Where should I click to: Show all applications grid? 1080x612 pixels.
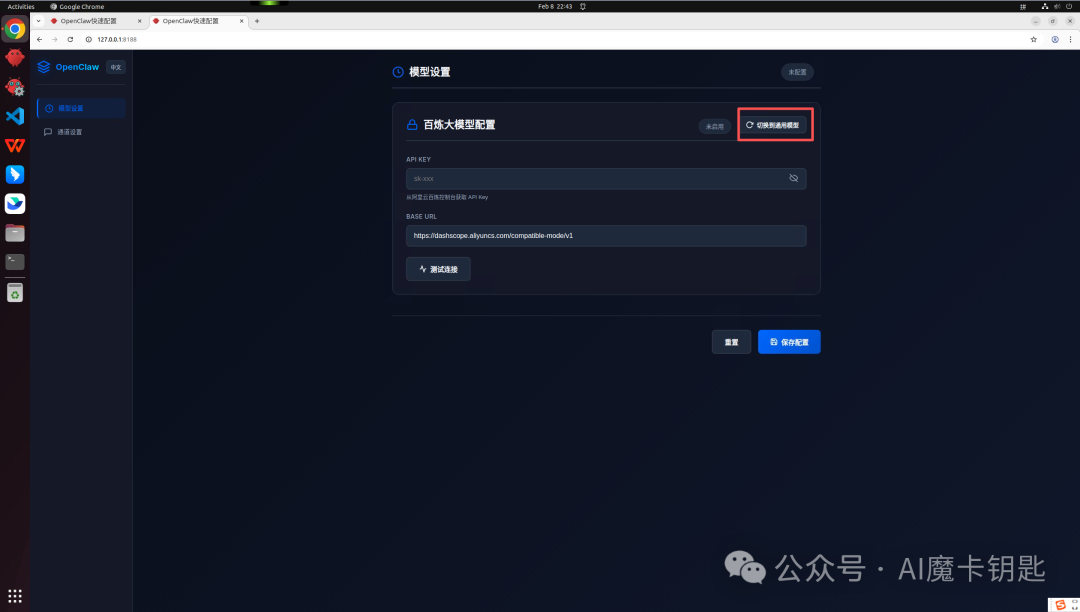(x=14, y=595)
